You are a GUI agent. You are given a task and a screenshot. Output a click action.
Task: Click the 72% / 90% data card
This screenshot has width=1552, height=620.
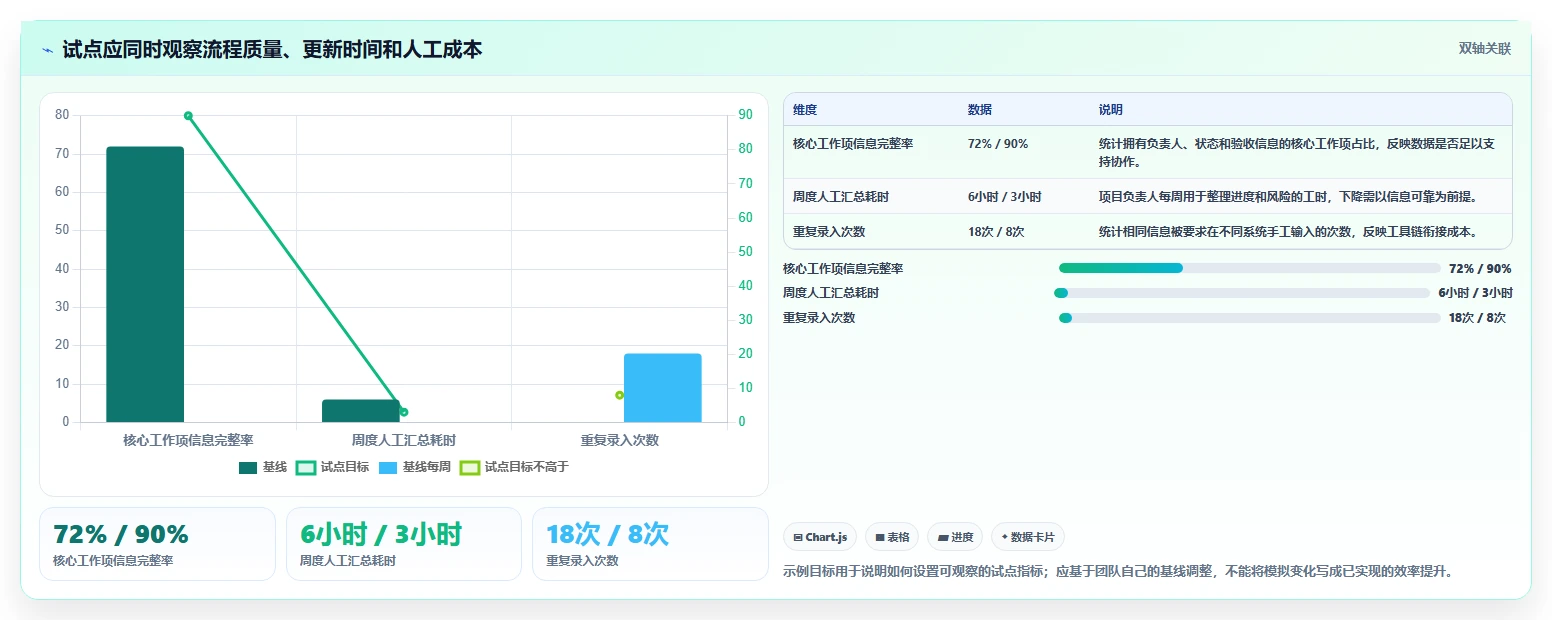click(x=157, y=544)
